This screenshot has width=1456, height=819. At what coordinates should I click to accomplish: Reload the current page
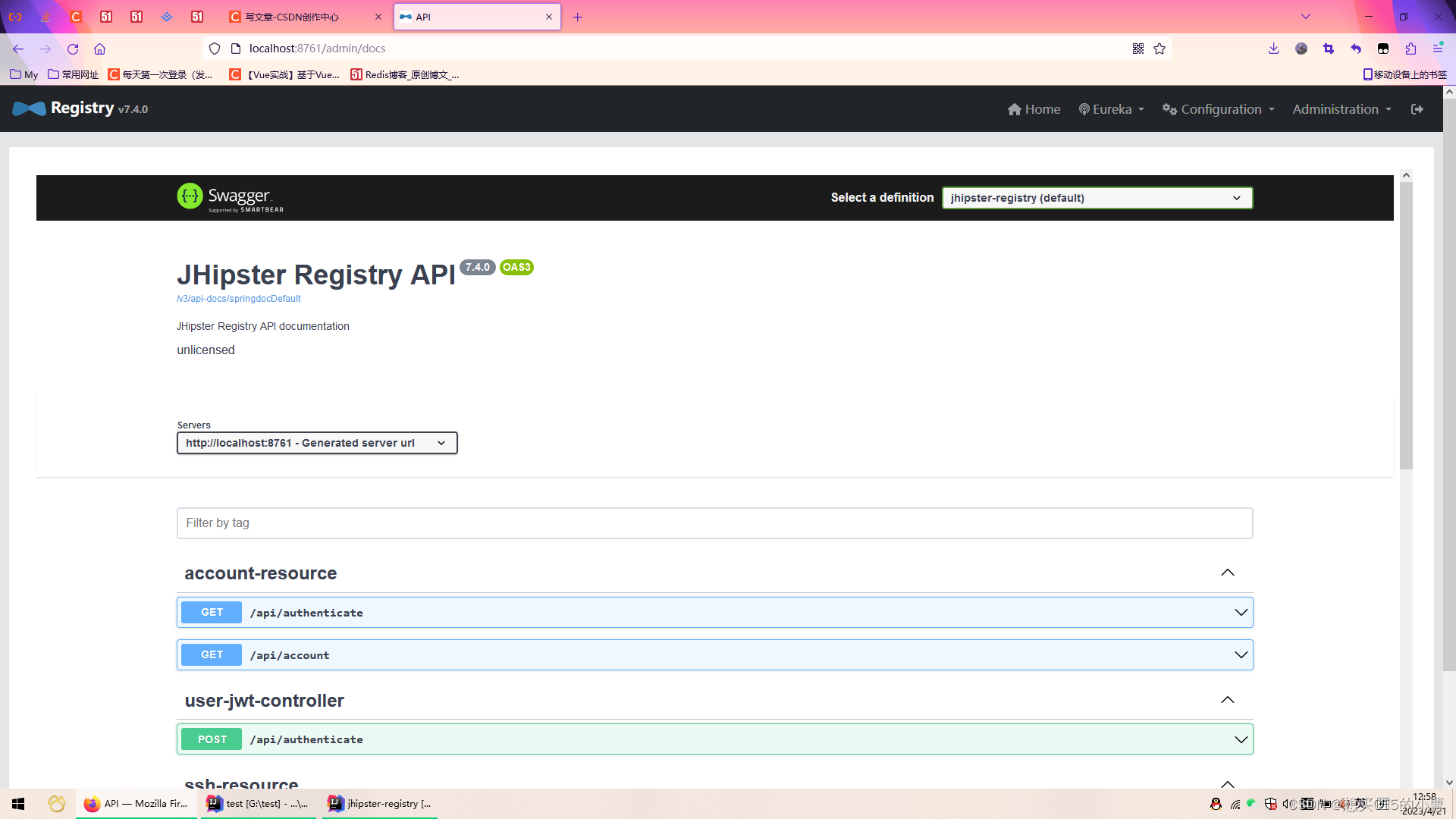click(x=73, y=49)
